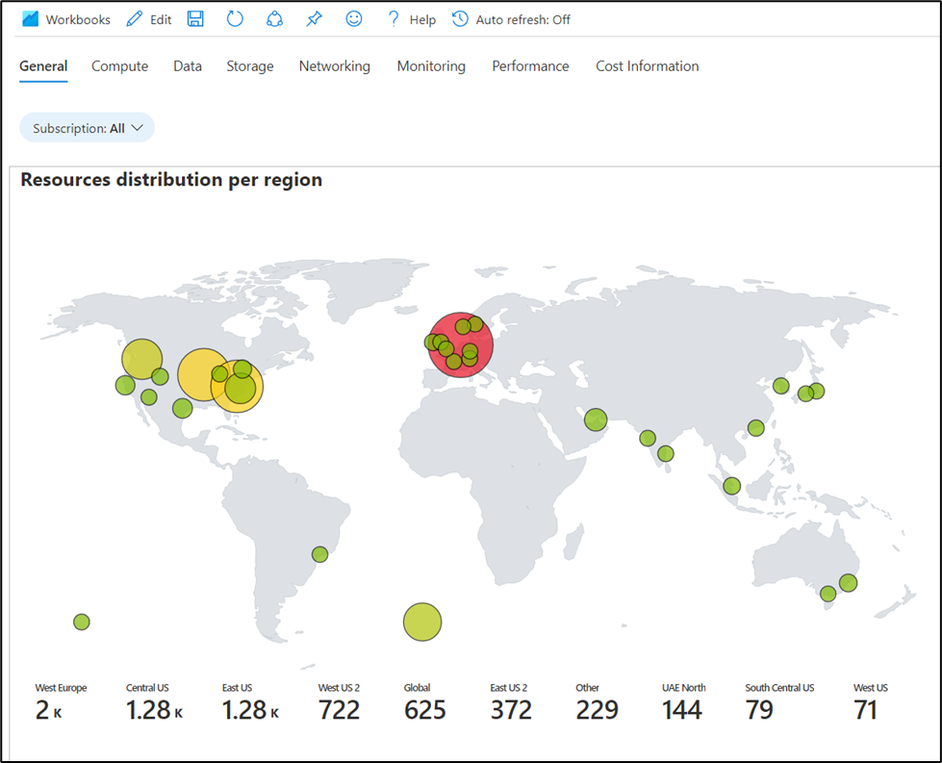Click the Global bubble below Africa

(422, 622)
